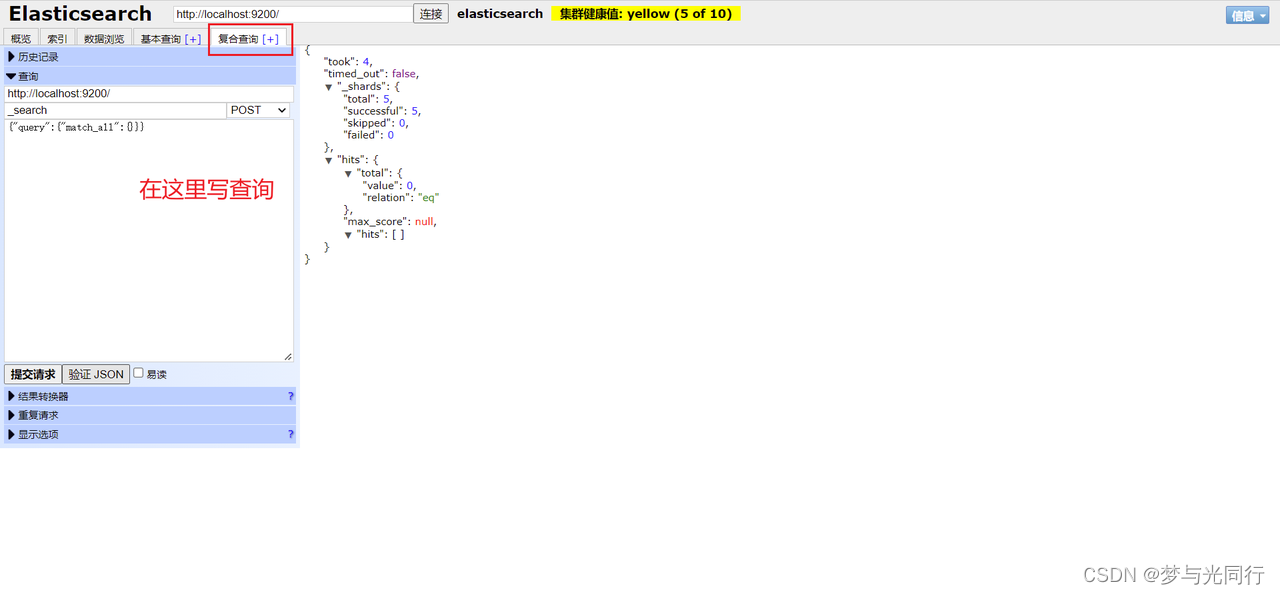Open help for 显示选项 section
Viewport: 1280px width, 594px height.
click(x=291, y=435)
